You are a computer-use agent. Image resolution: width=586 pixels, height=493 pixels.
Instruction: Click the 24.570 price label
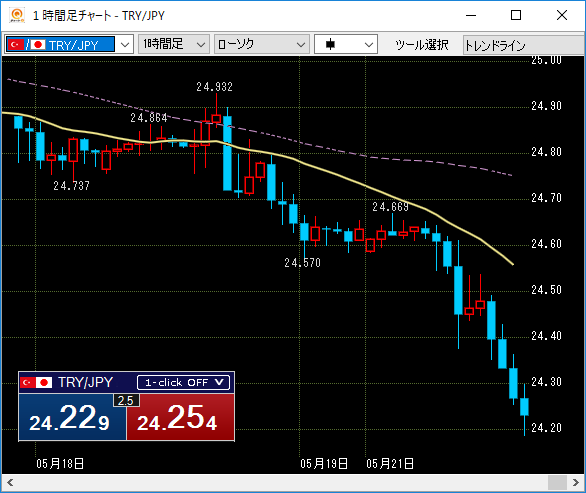[x=302, y=263]
